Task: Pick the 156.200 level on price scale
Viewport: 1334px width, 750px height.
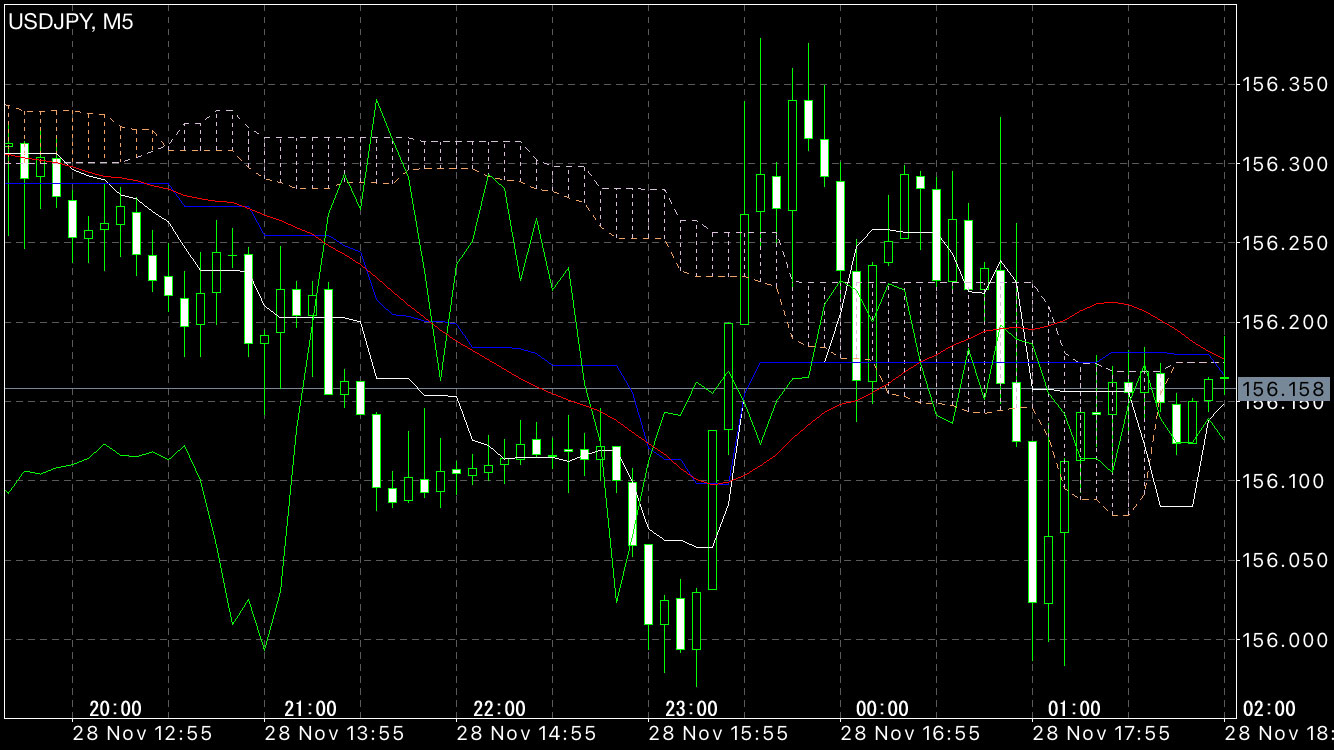Action: (1282, 323)
